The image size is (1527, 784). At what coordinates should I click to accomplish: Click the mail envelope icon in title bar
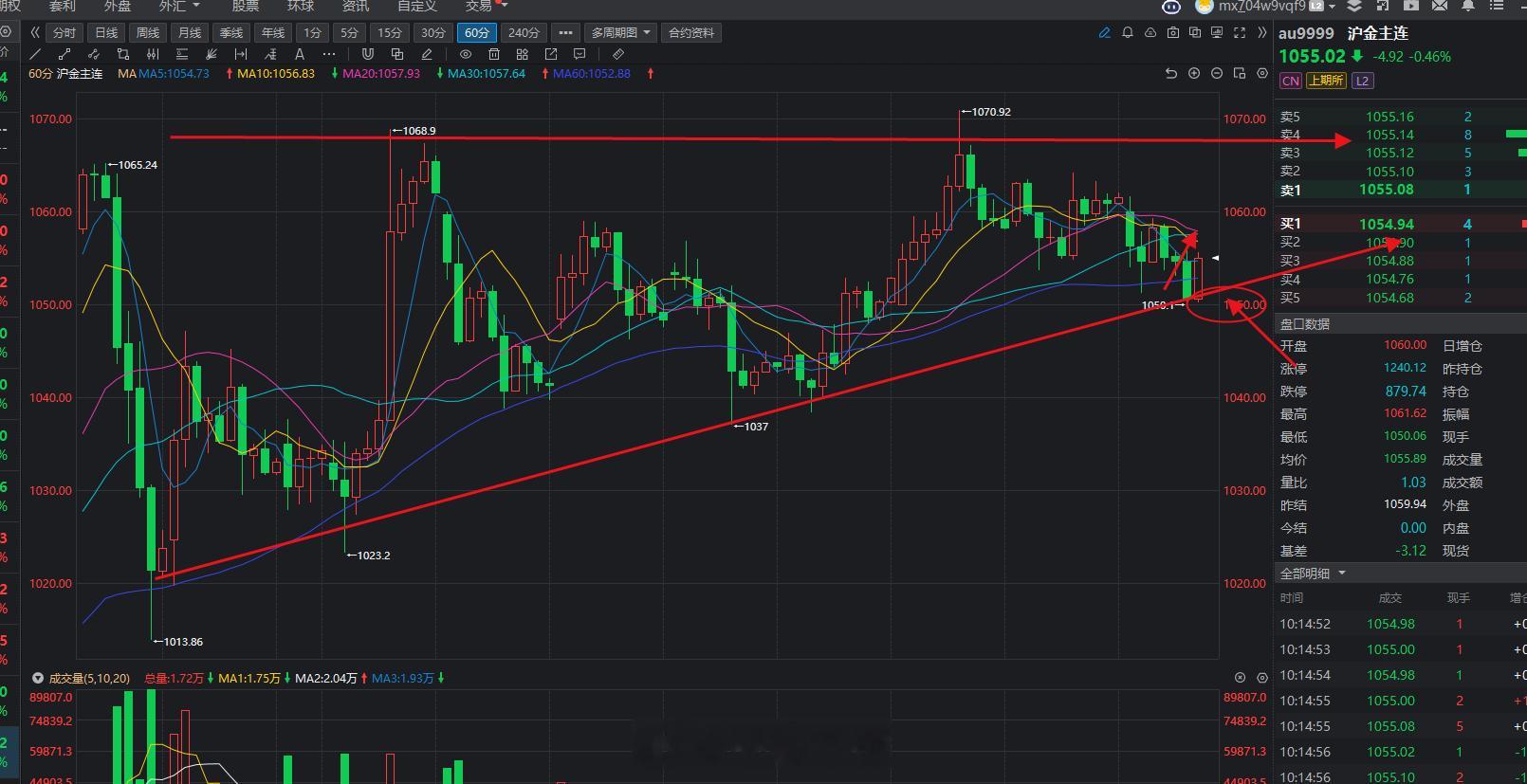click(x=1440, y=5)
